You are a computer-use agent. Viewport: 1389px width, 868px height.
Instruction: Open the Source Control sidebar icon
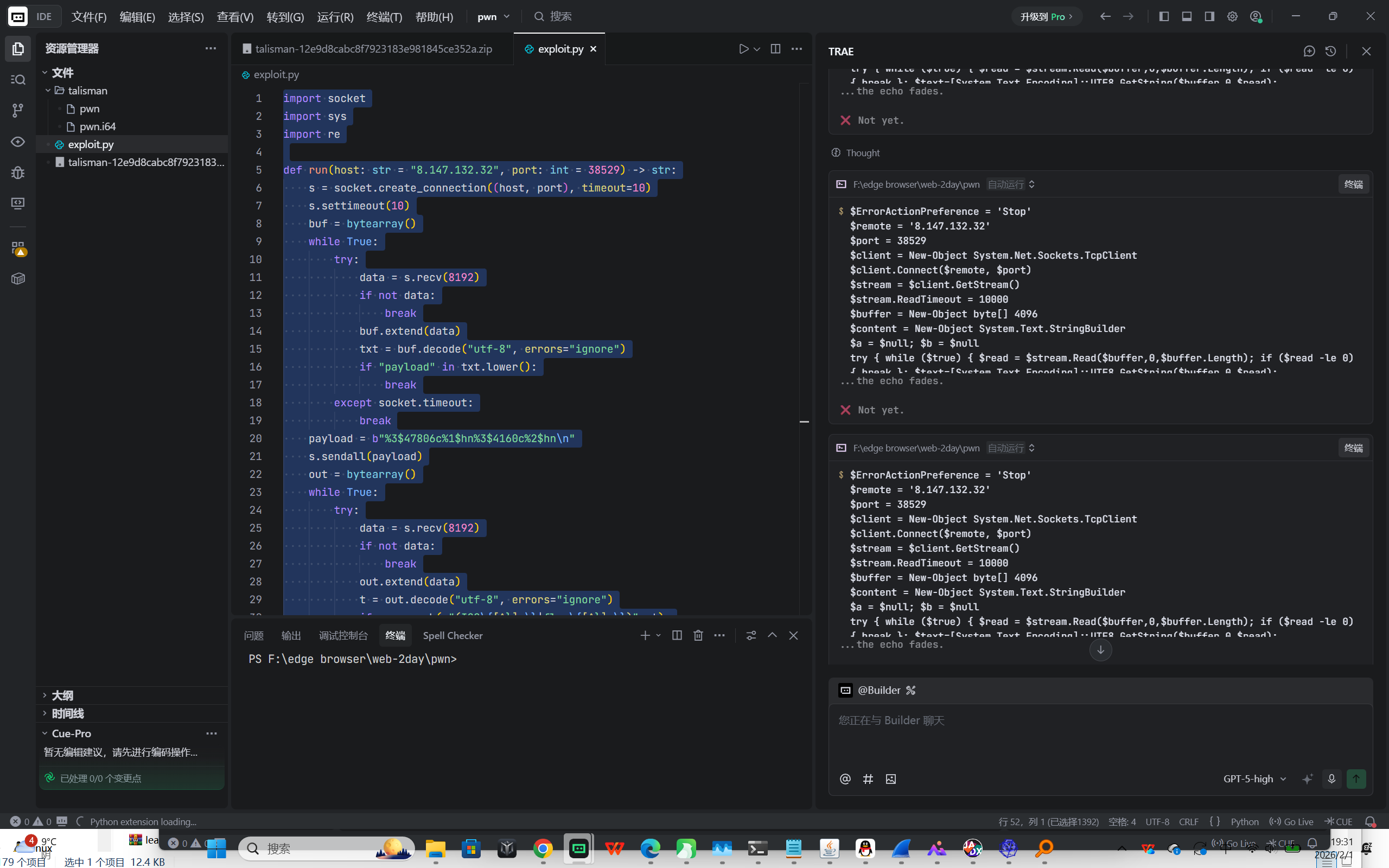point(18,110)
